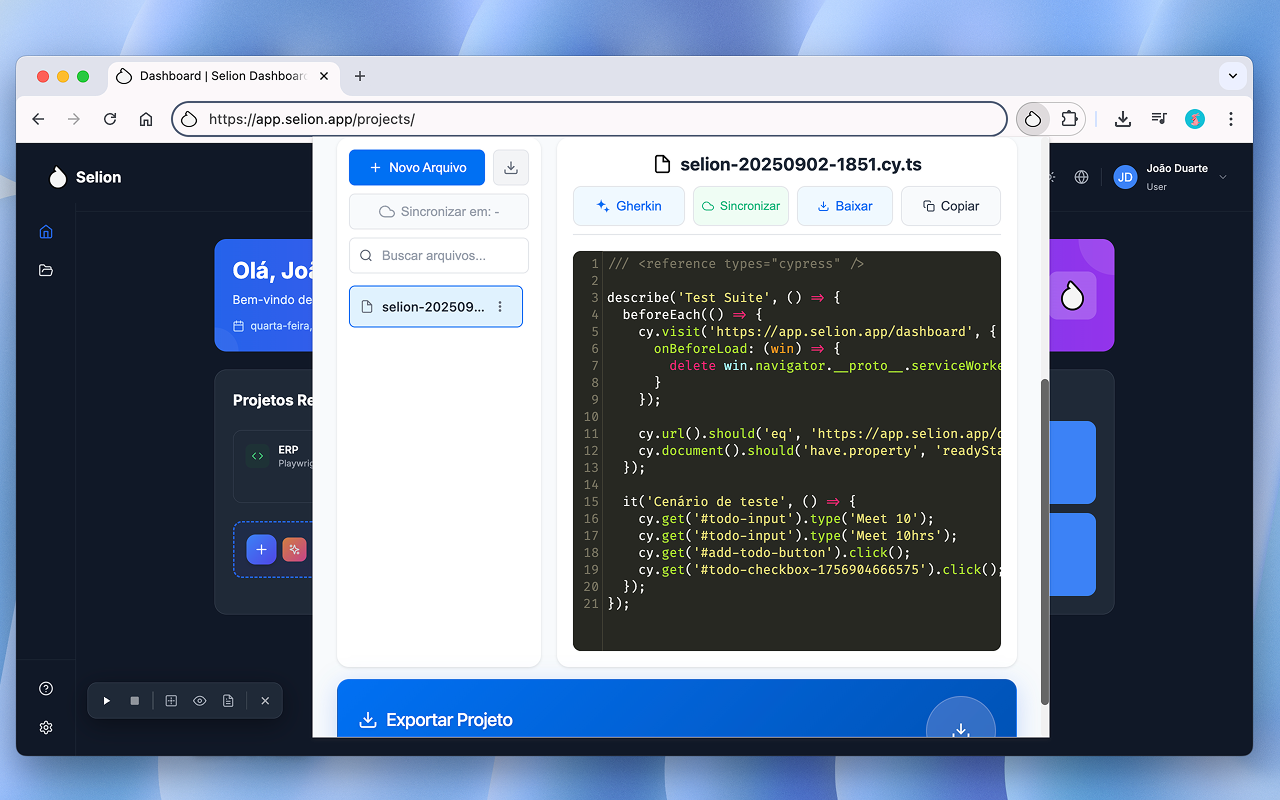Image resolution: width=1280 pixels, height=800 pixels.
Task: Click the green Sincronizar button
Action: (x=741, y=206)
